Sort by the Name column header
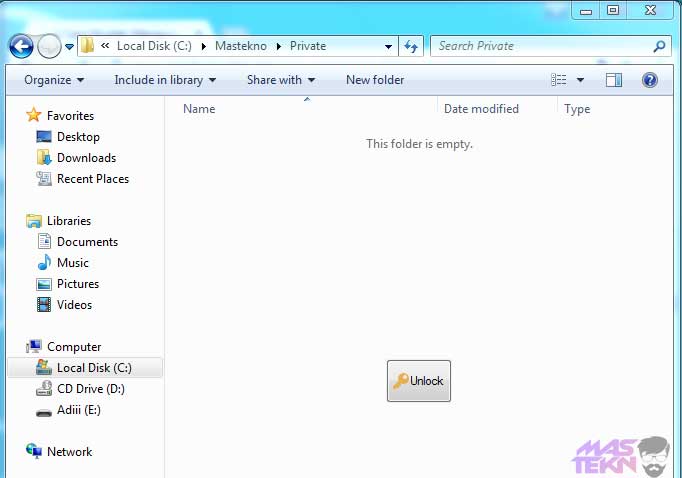 199,109
